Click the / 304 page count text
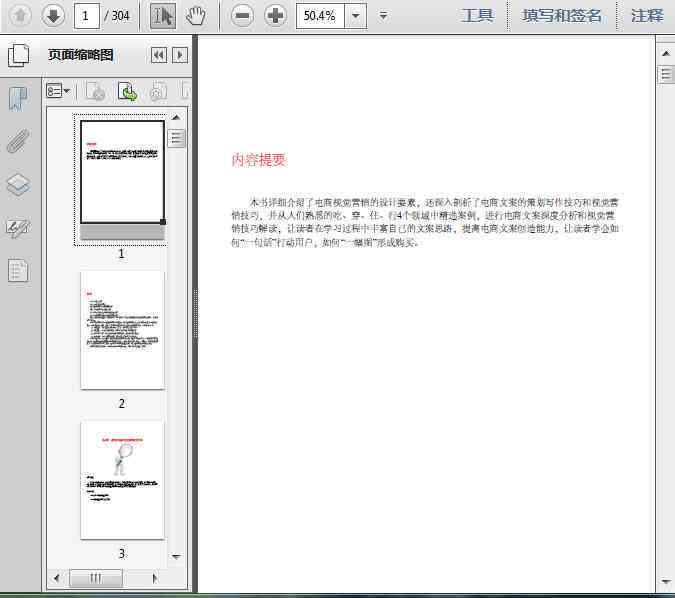The image size is (675, 598). [x=117, y=16]
